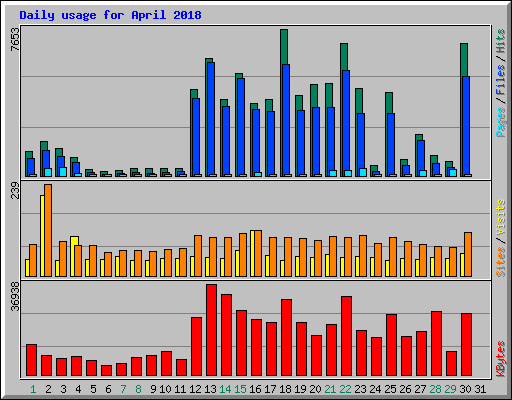Click the title "Daily usage for April 2018"
Viewport: 512px width, 400px height.
point(110,15)
